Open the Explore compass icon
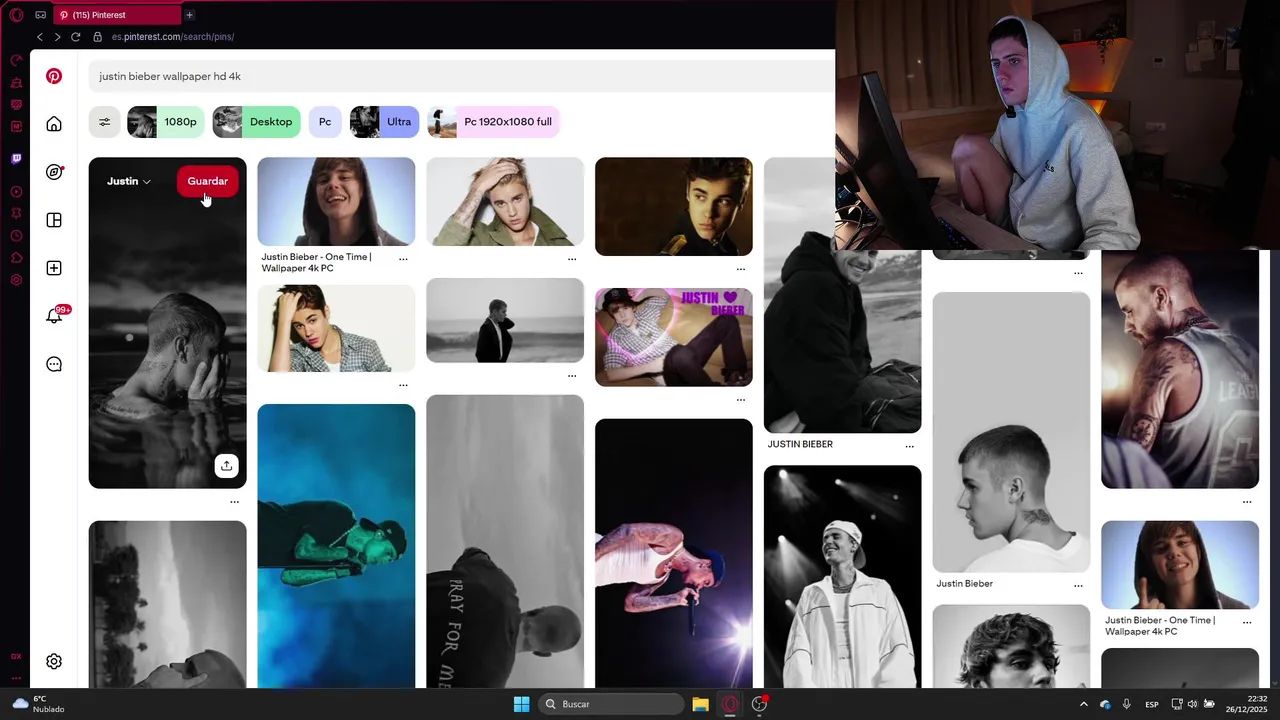Screen dimensions: 1280x720 tap(54, 172)
